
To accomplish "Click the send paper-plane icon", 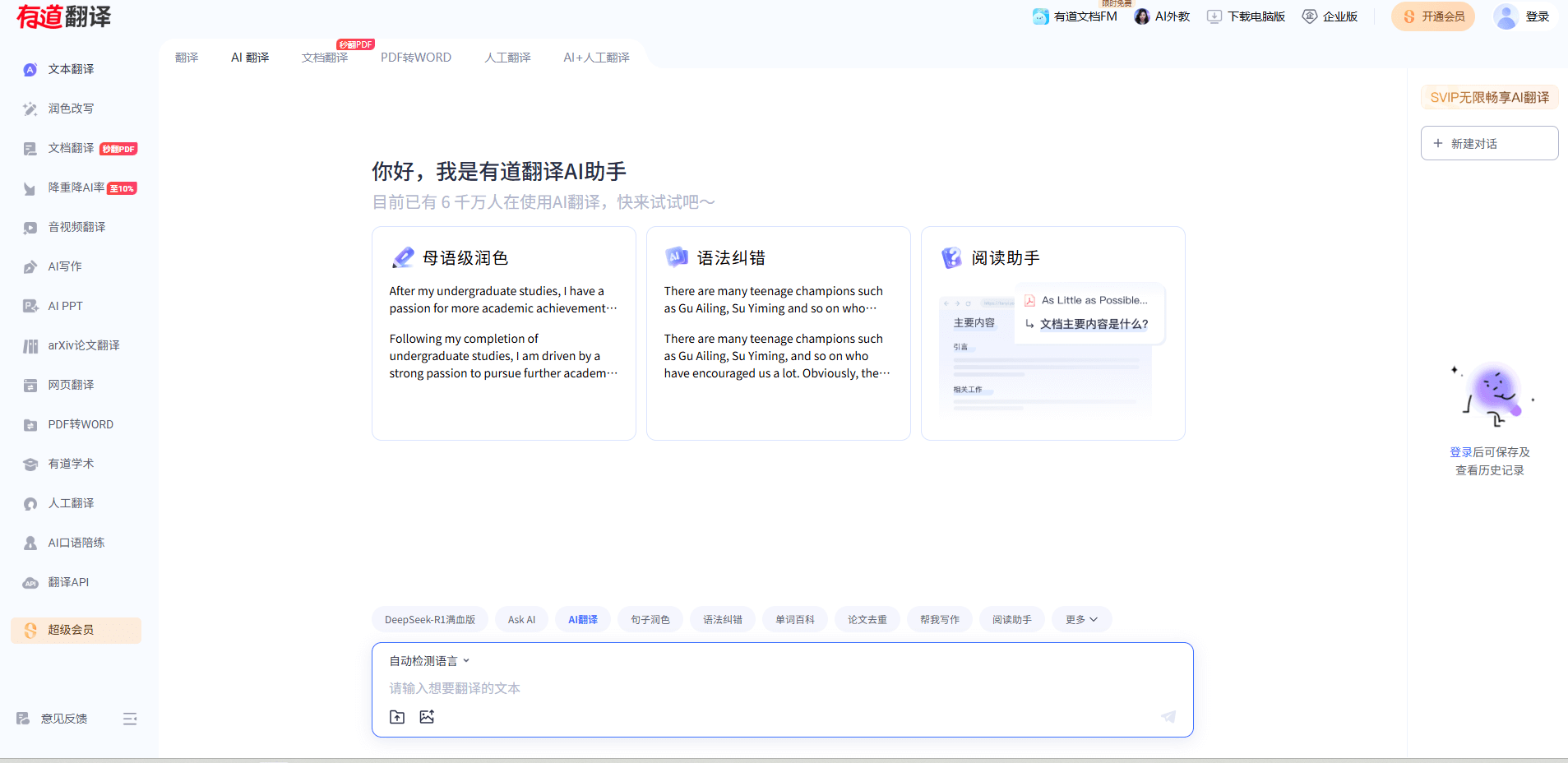I will click(x=1168, y=717).
